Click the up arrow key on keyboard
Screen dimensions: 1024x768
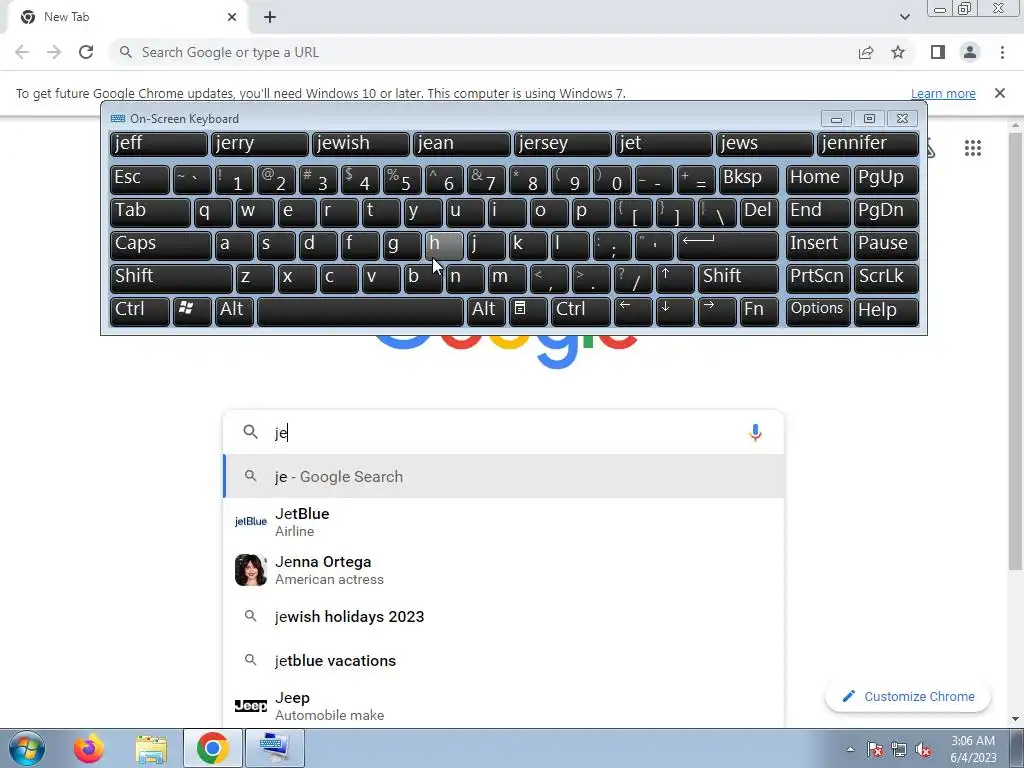(x=675, y=278)
